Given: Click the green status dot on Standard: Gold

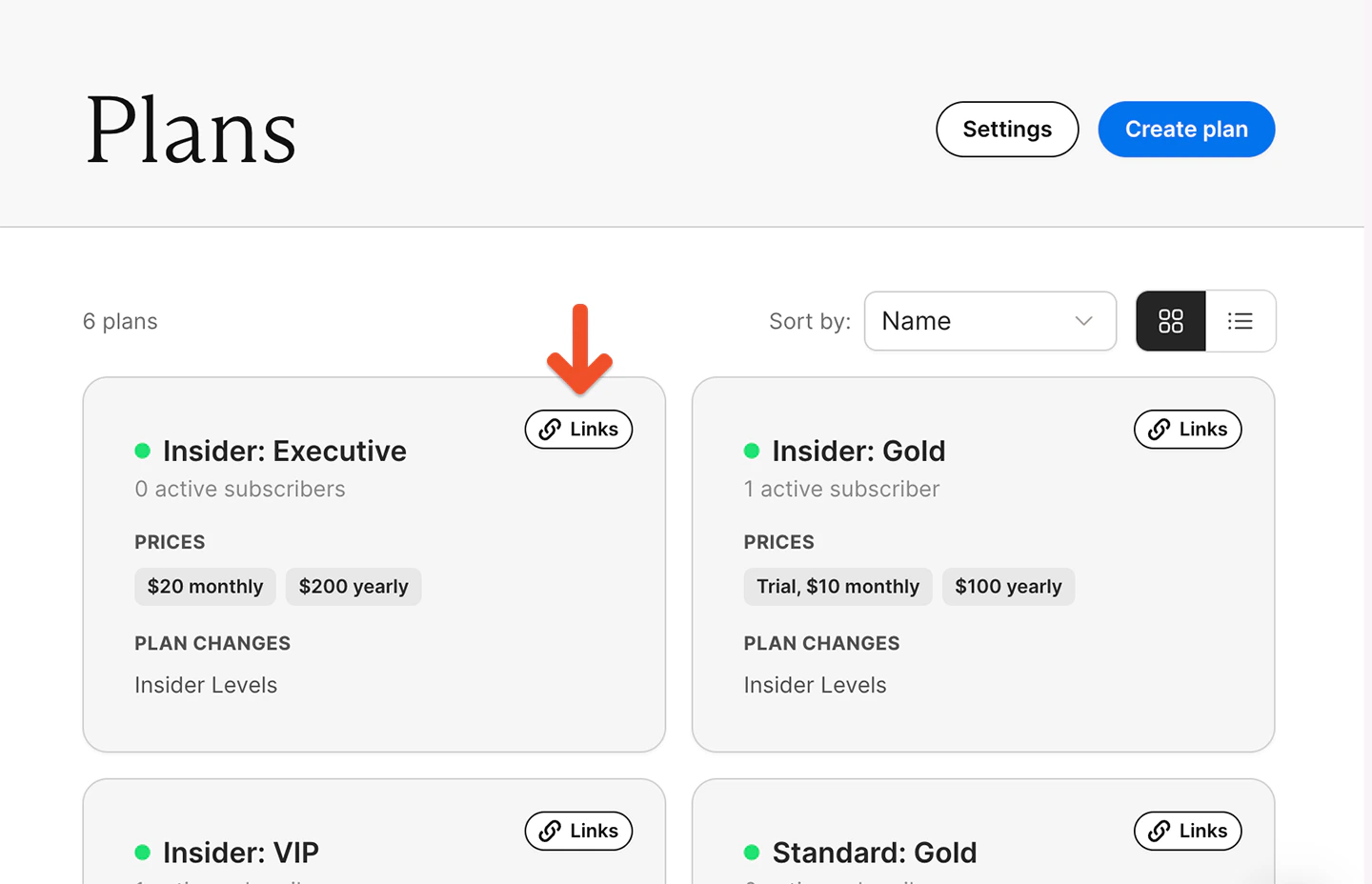Looking at the screenshot, I should 752,852.
